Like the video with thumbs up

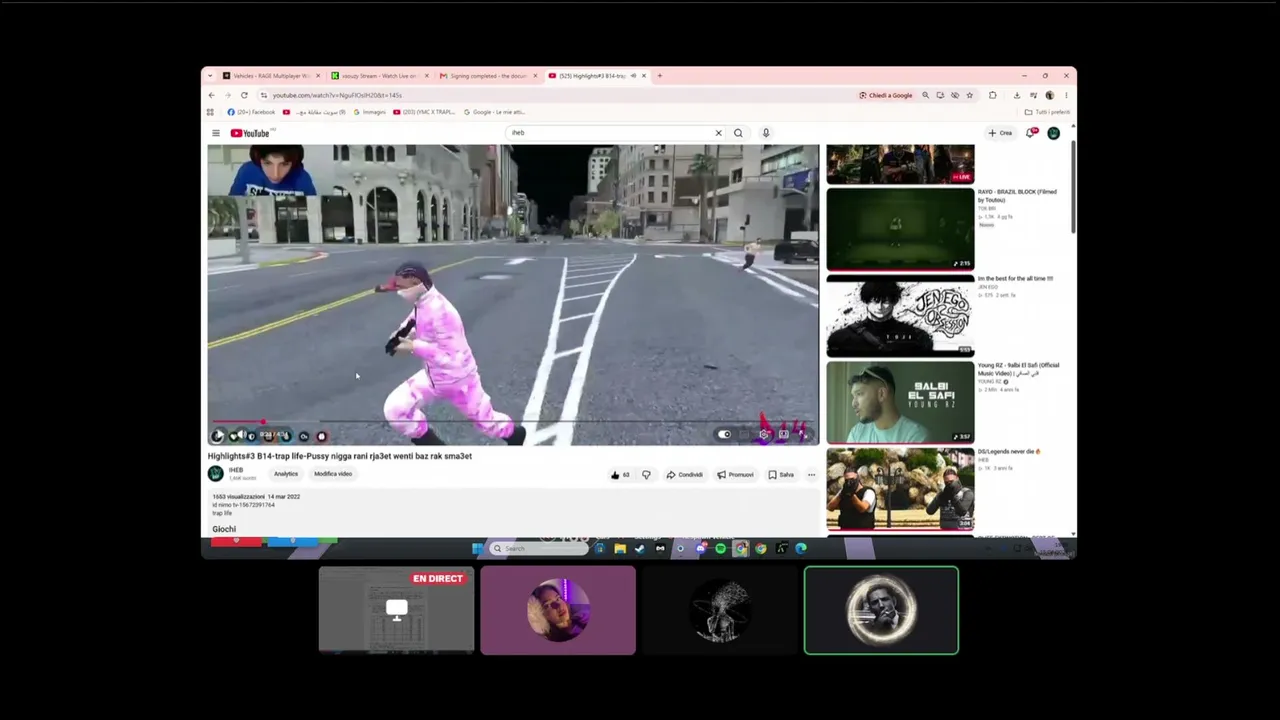(619, 475)
